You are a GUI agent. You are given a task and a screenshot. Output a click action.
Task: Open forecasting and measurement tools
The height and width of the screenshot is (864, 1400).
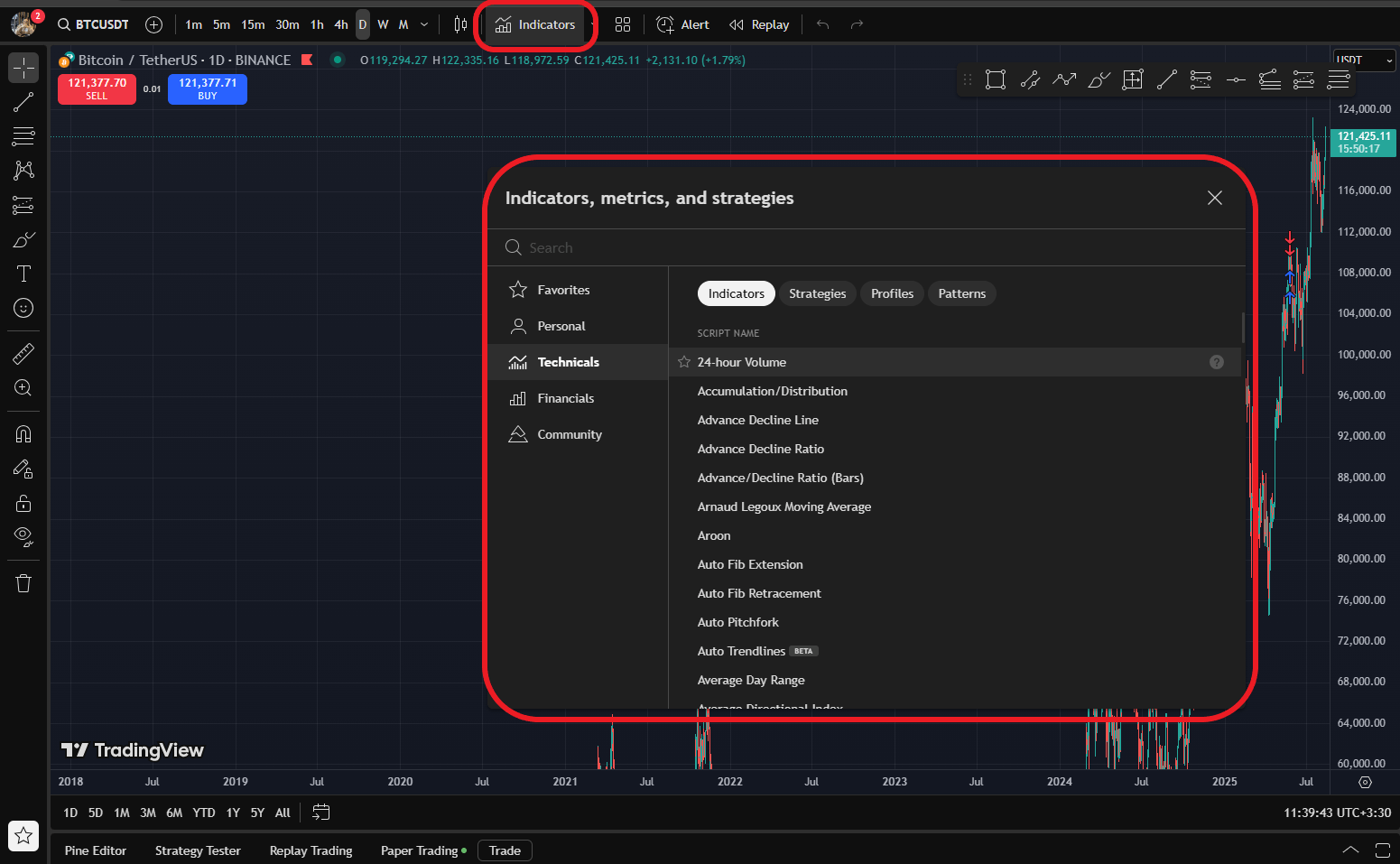[x=23, y=205]
